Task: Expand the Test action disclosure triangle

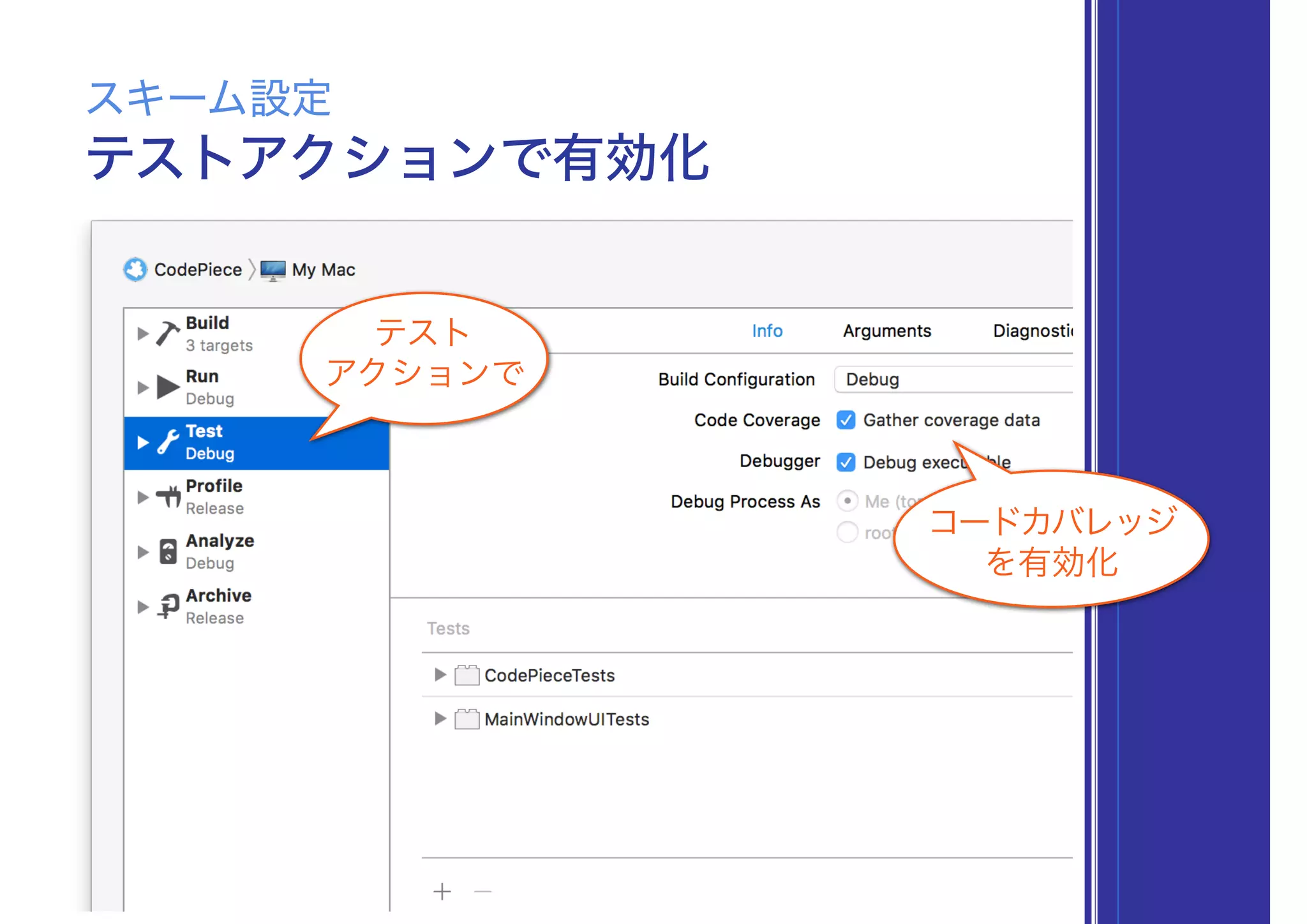Action: tap(143, 442)
